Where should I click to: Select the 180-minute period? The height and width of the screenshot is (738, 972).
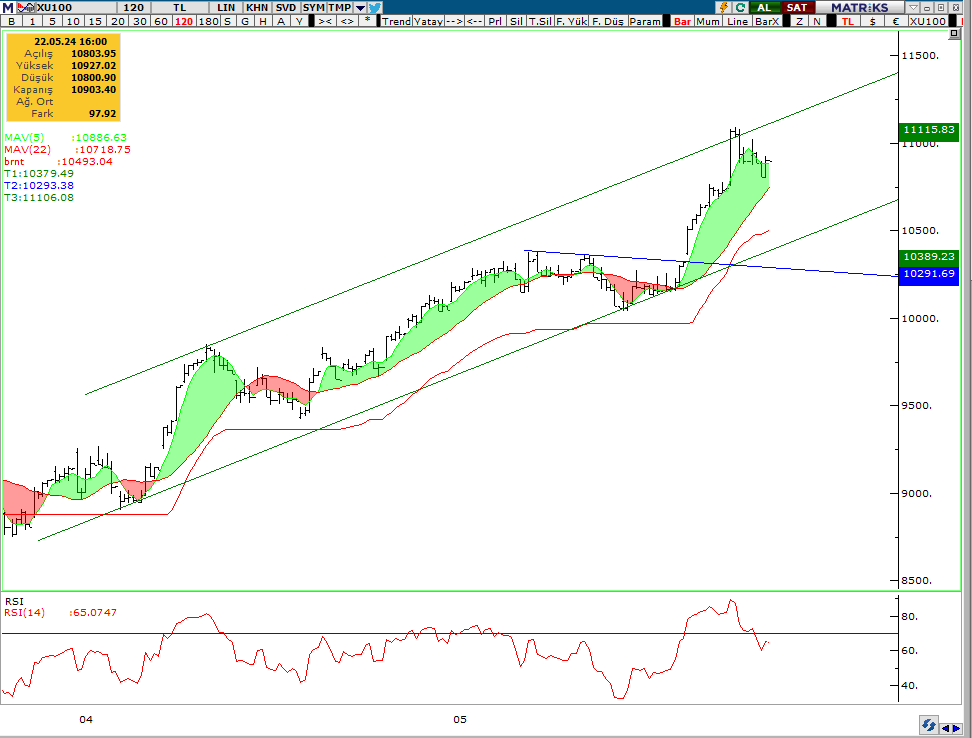[208, 21]
